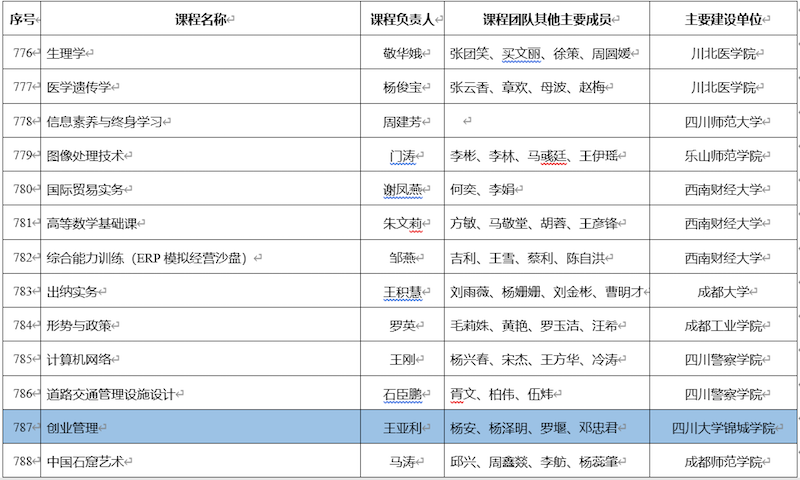Select the serial number cell 776
Image resolution: width=800 pixels, height=480 pixels.
(22, 53)
